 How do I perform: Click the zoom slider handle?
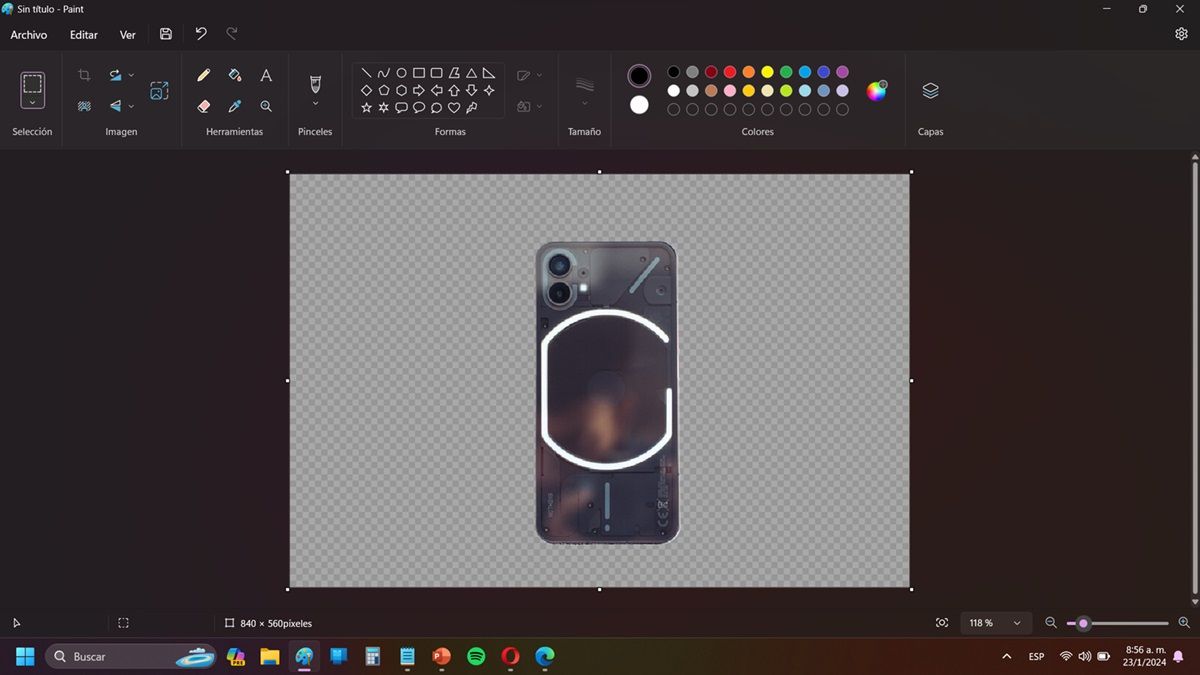[x=1083, y=623]
